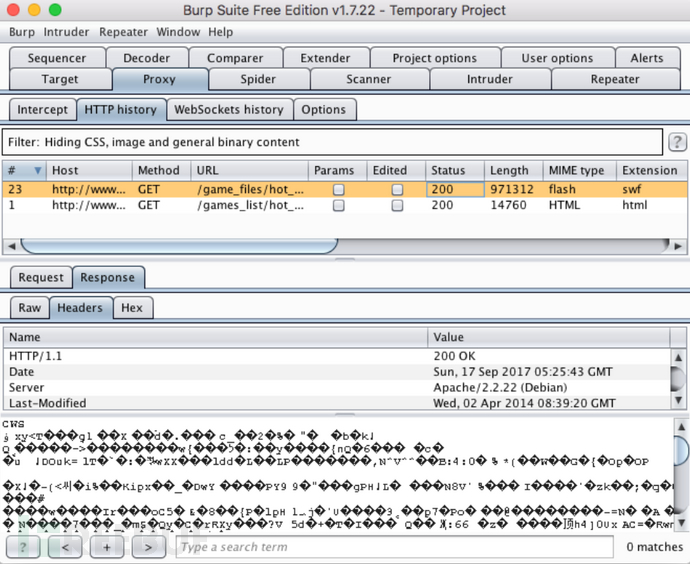Image resolution: width=690 pixels, height=564 pixels.
Task: Sort history by Status column
Action: coord(455,170)
